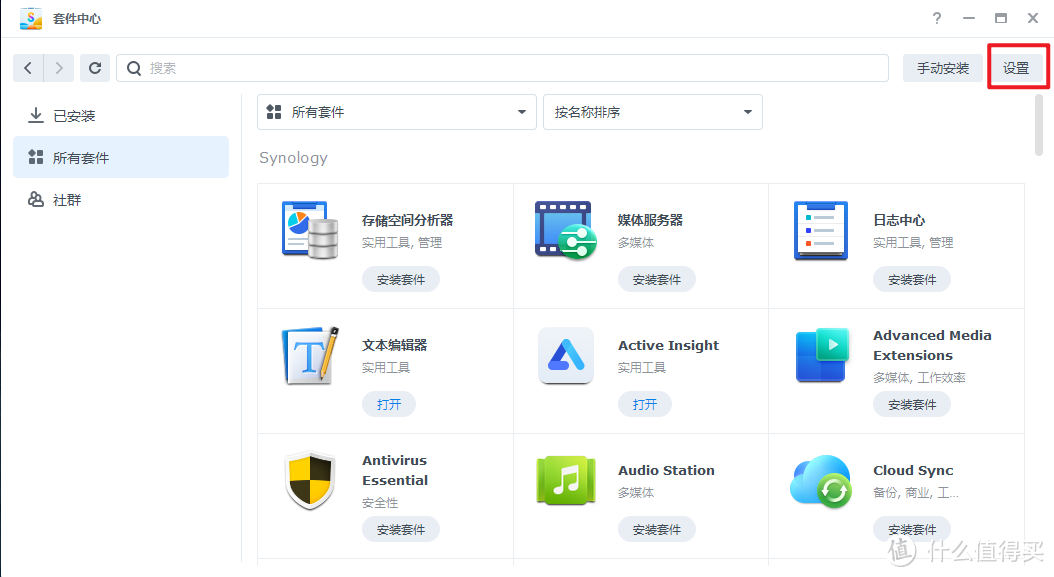This screenshot has height=577, width=1054.
Task: Click the 存储空间分析器 package icon
Action: 310,230
